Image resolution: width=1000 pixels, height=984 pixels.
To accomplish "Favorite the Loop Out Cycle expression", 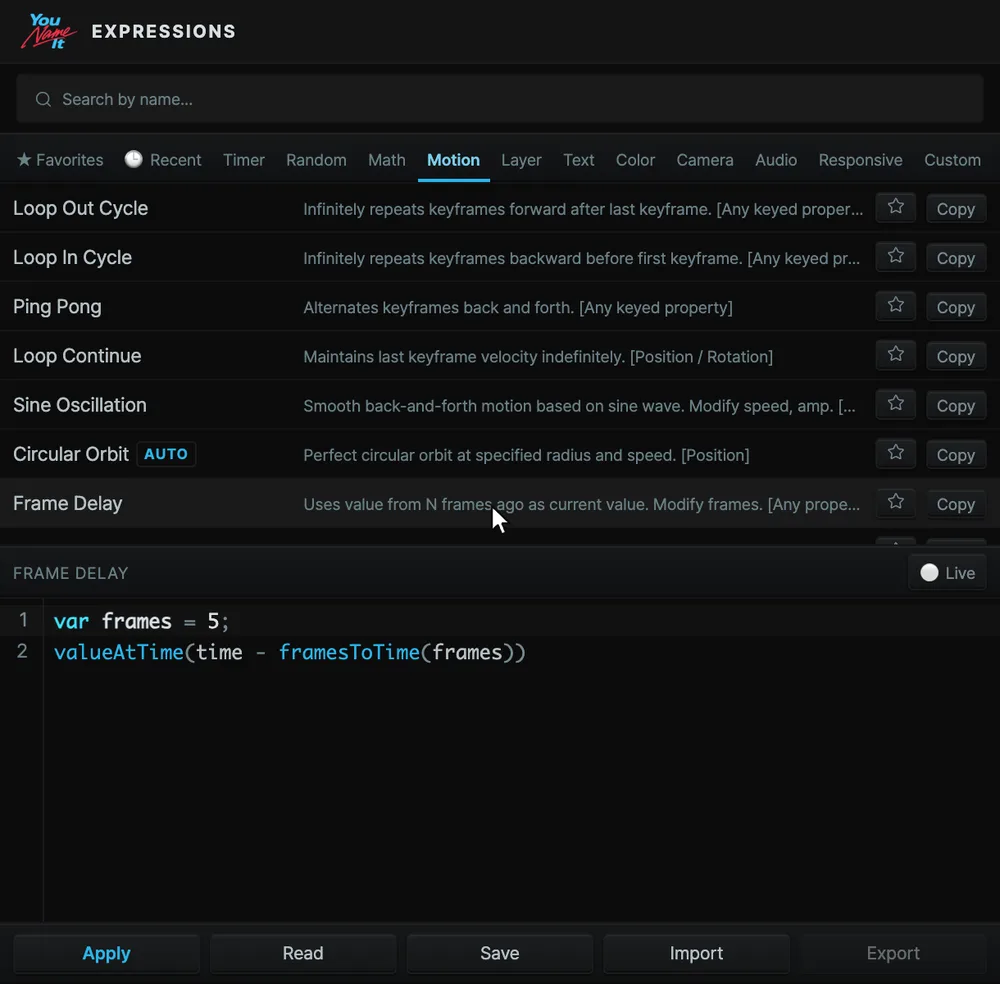I will coord(895,208).
